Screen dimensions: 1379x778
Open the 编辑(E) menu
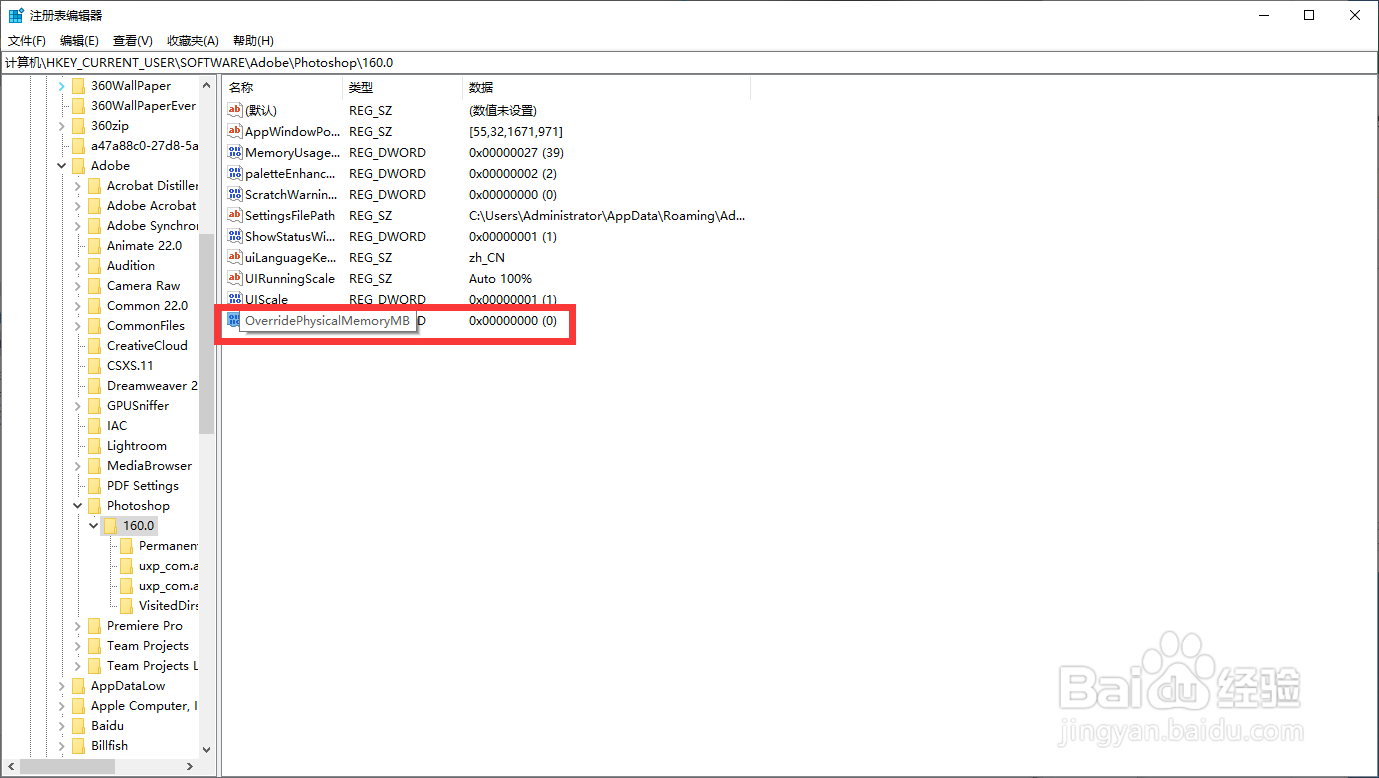(x=79, y=40)
